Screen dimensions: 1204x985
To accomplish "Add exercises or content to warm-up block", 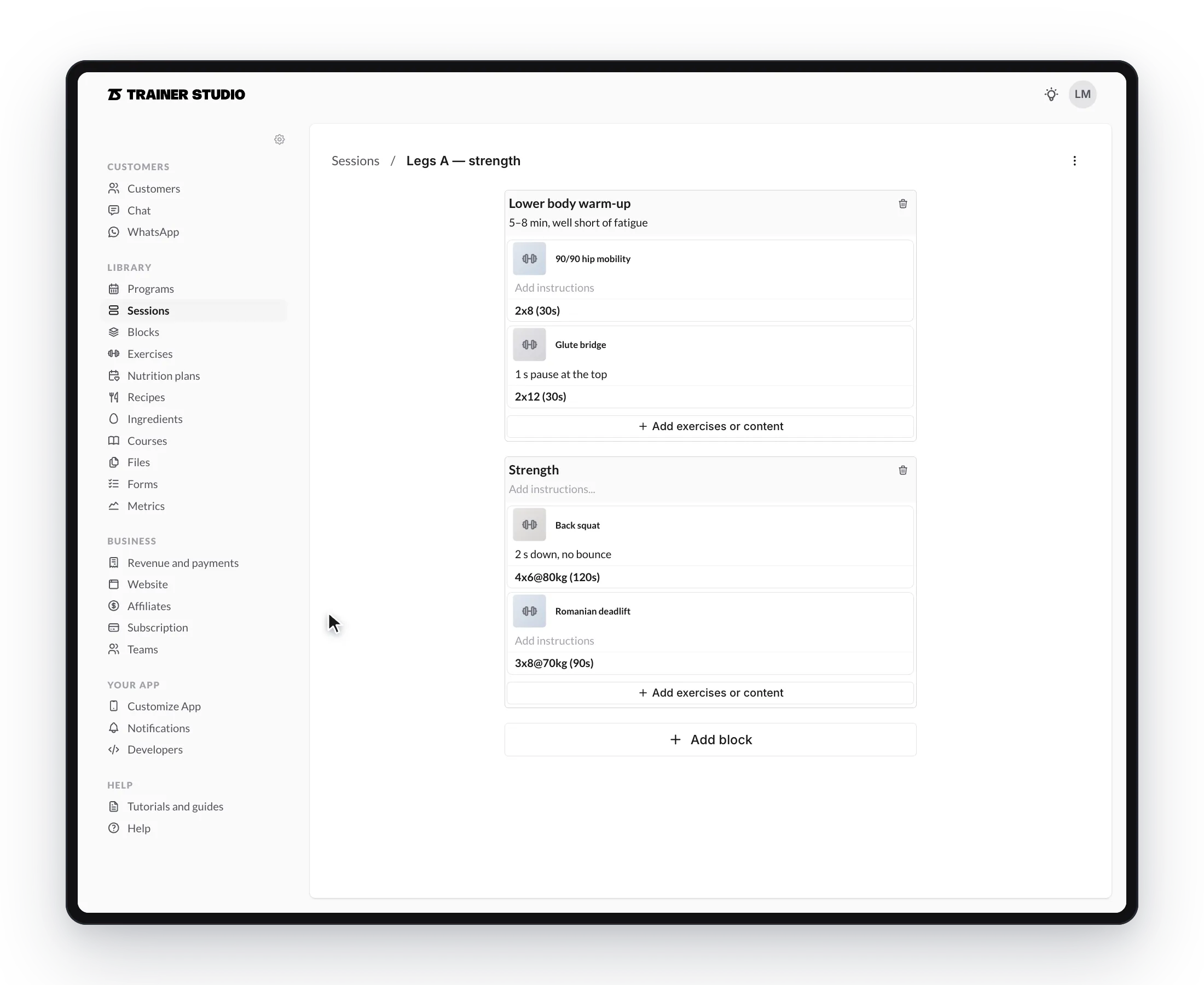I will click(x=710, y=426).
